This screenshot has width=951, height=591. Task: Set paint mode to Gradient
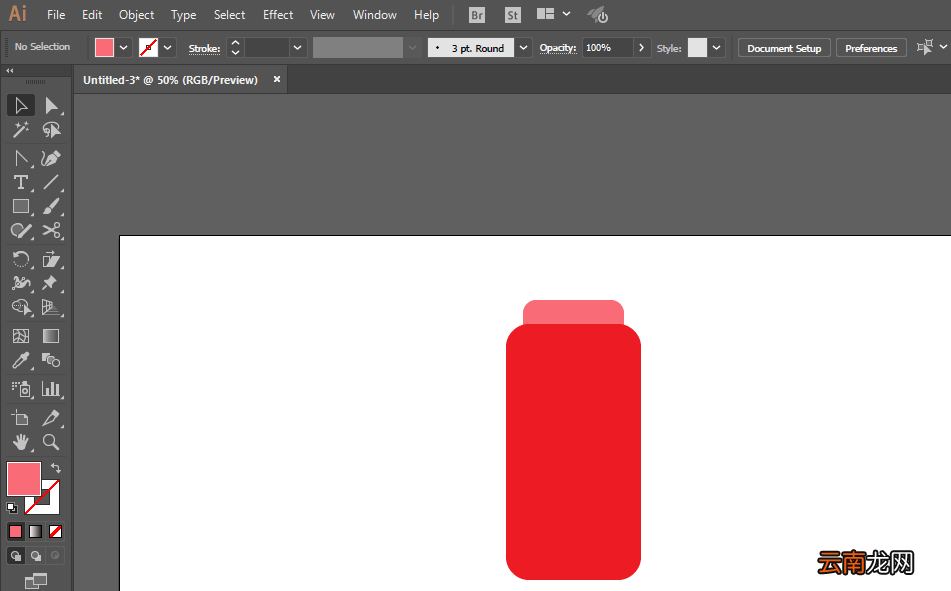(x=36, y=532)
